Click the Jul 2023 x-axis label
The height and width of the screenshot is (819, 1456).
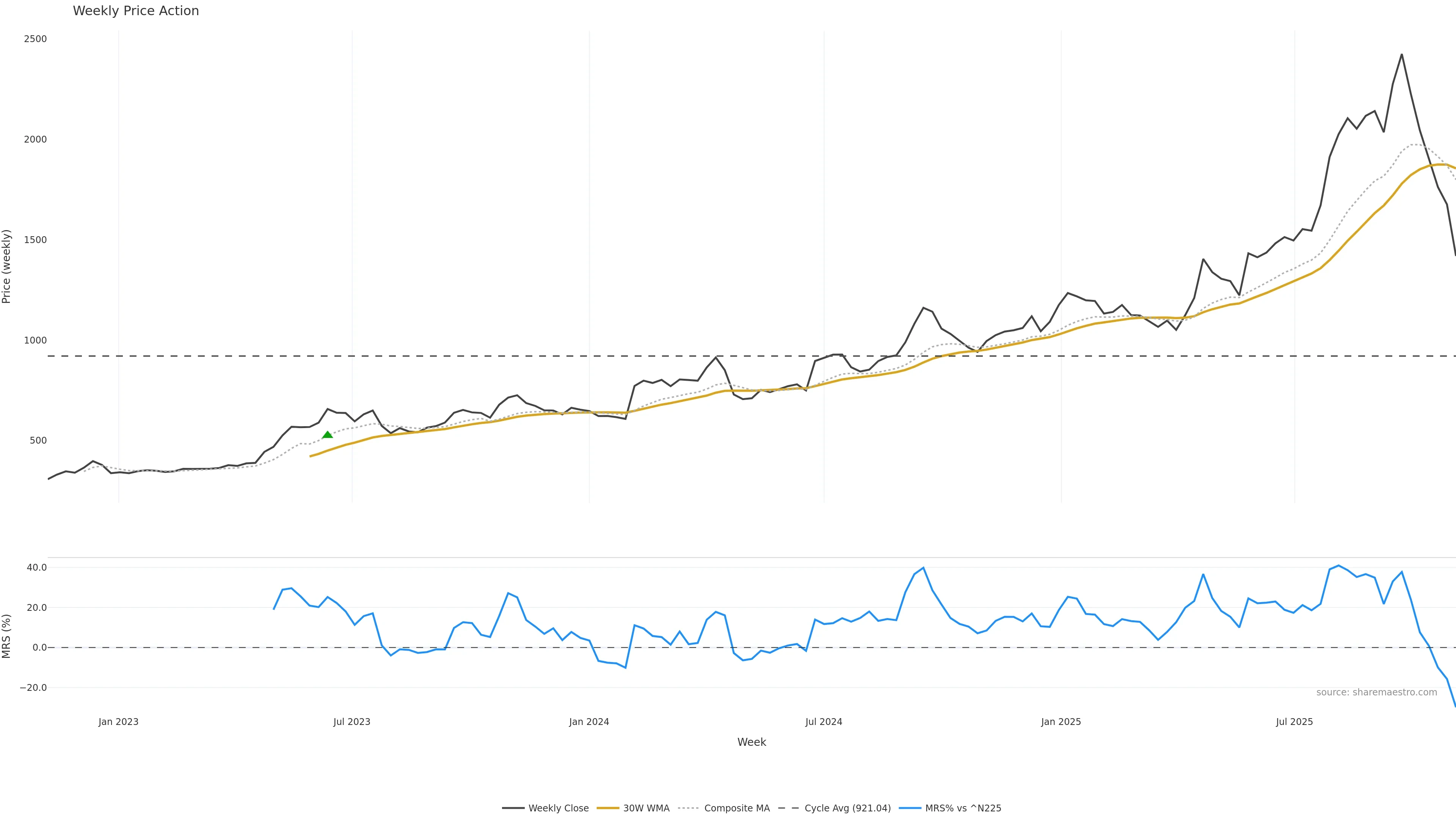tap(351, 722)
